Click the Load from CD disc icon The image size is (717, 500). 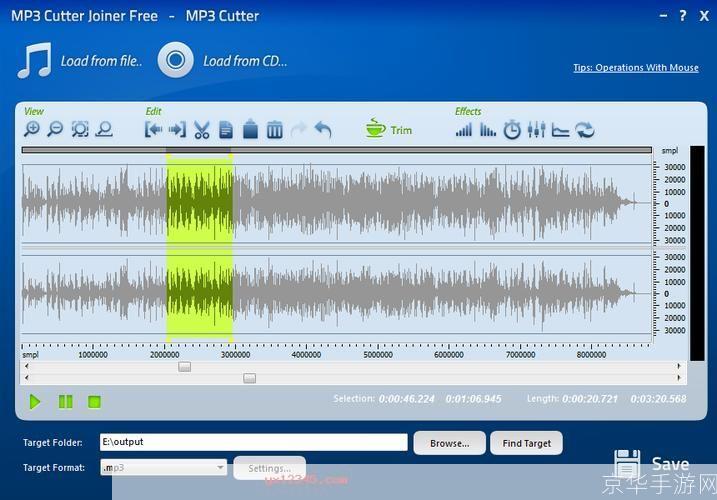176,59
